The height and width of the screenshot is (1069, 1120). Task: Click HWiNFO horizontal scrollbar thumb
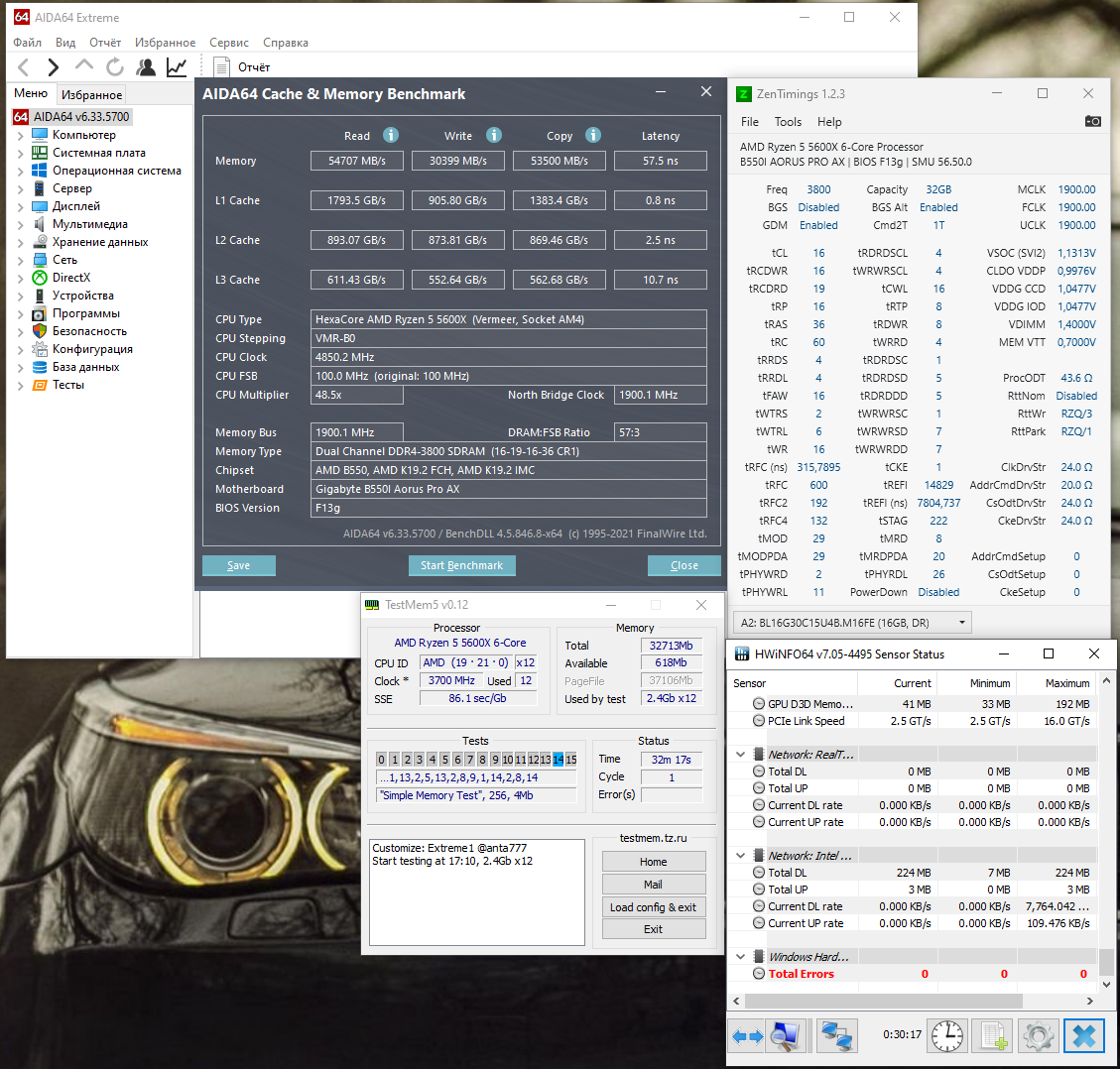click(884, 1002)
